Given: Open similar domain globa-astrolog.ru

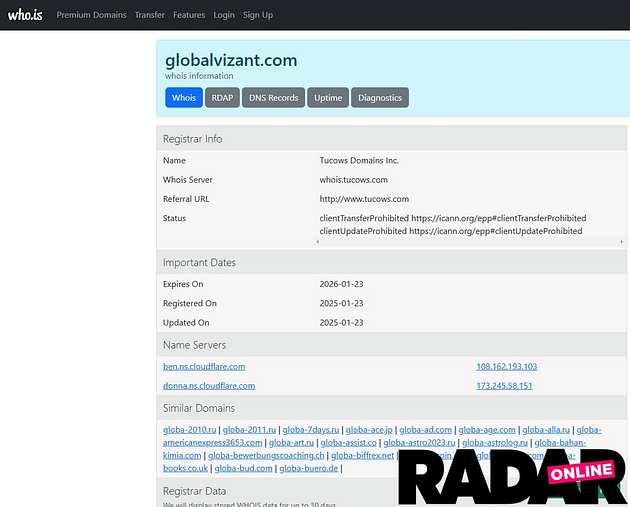Looking at the screenshot, I should [495, 442].
